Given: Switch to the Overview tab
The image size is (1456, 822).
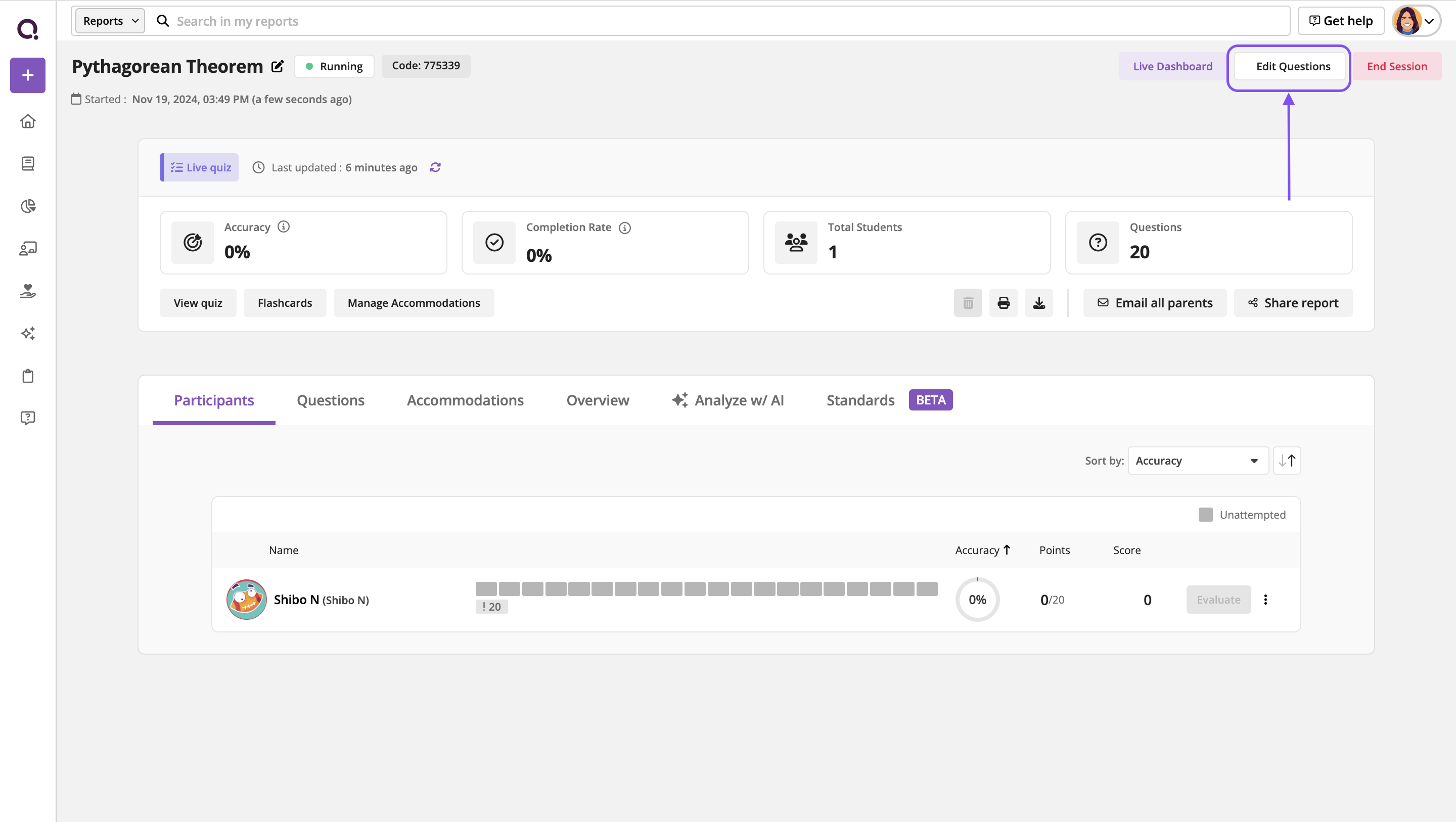Looking at the screenshot, I should tap(598, 400).
